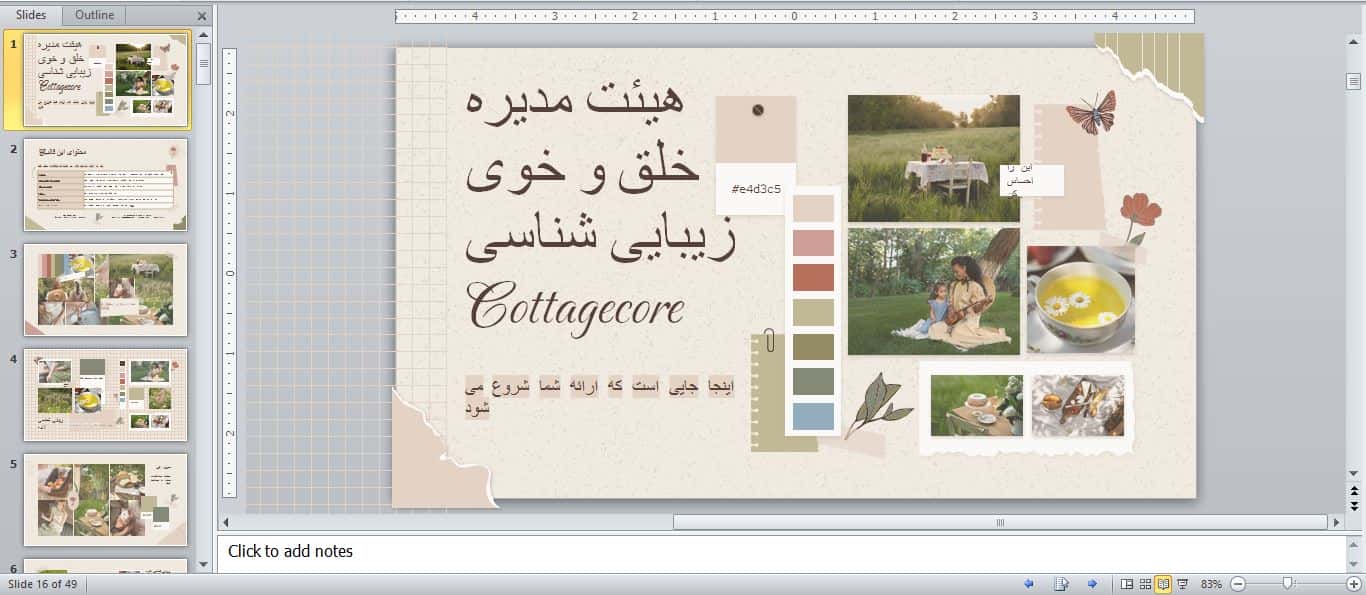Viewport: 1366px width, 595px height.
Task: Start the Slide Show from status bar
Action: [x=1183, y=584]
